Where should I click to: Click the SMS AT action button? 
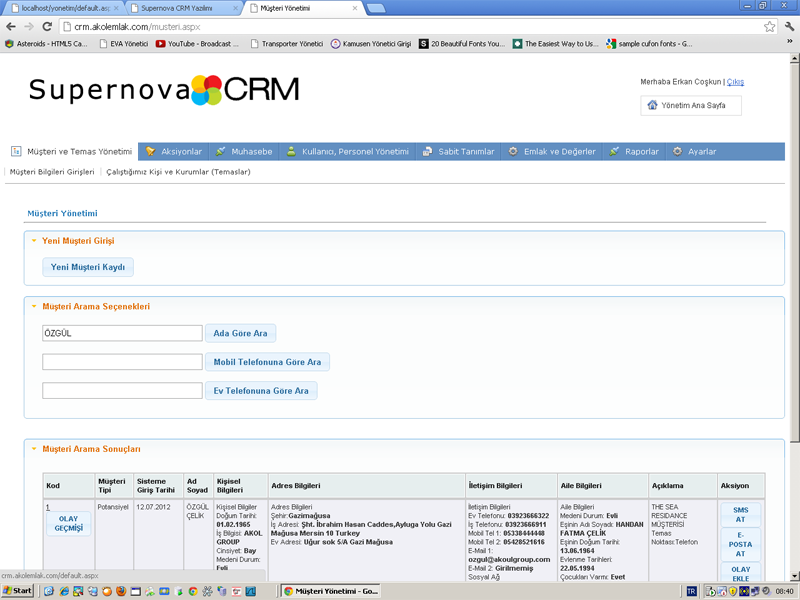pyautogui.click(x=740, y=515)
